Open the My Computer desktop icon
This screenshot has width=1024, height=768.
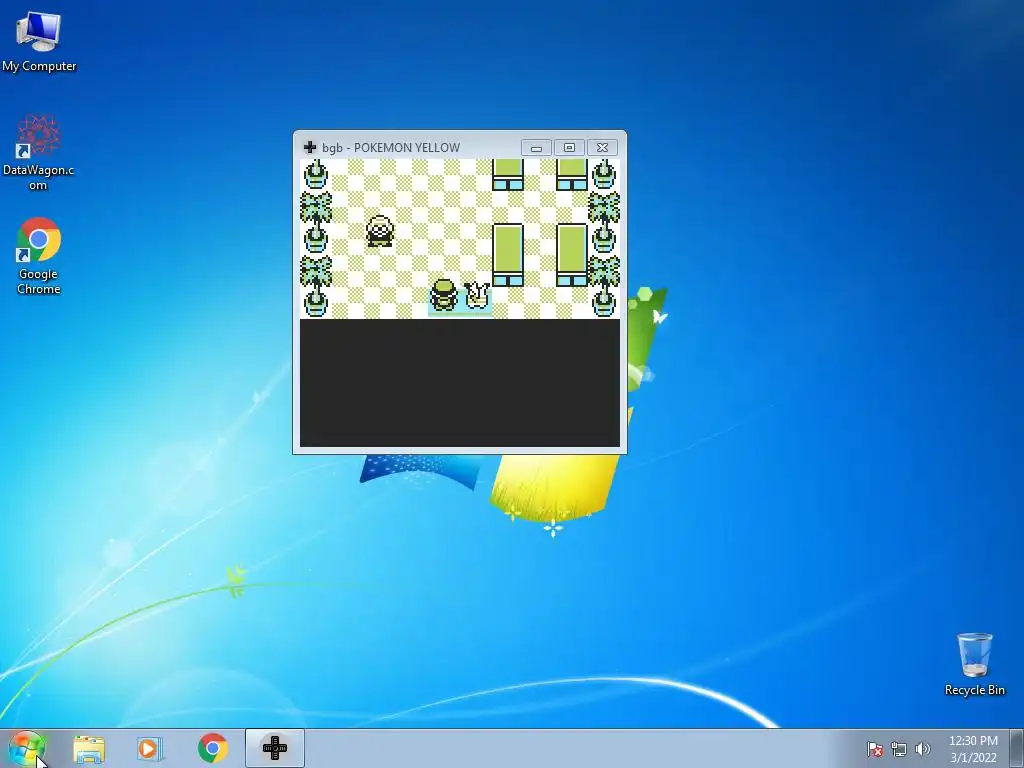[39, 40]
